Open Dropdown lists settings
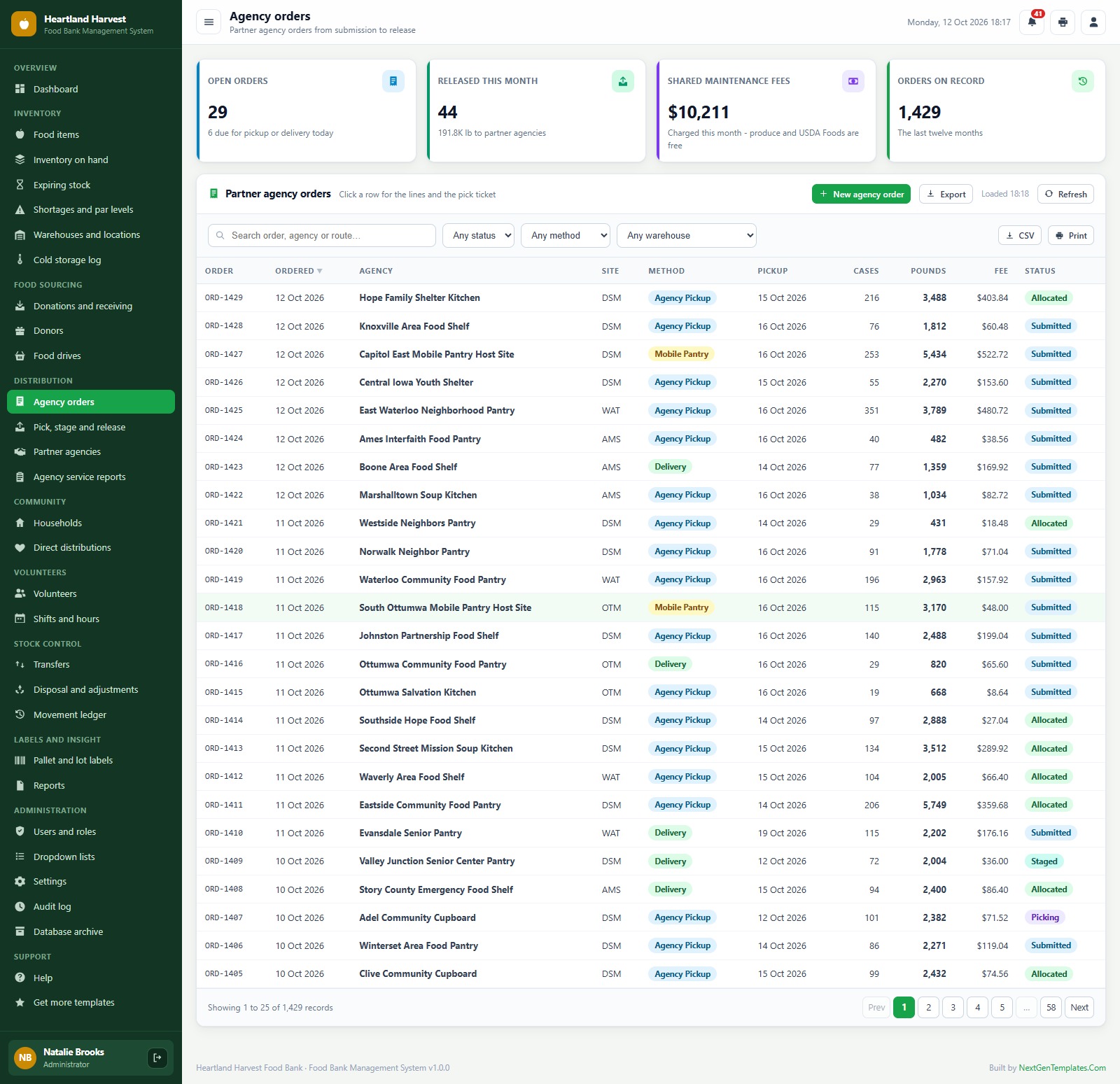This screenshot has width=1120, height=1084. click(91, 857)
